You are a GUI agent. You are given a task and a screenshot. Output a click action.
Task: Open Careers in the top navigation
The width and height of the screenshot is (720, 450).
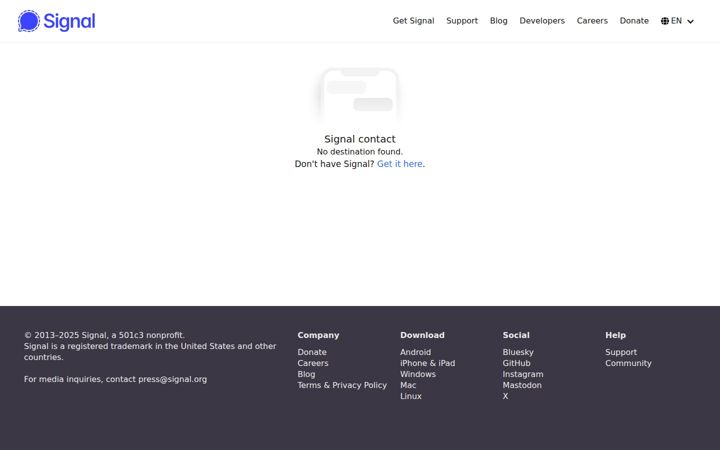[x=592, y=21]
